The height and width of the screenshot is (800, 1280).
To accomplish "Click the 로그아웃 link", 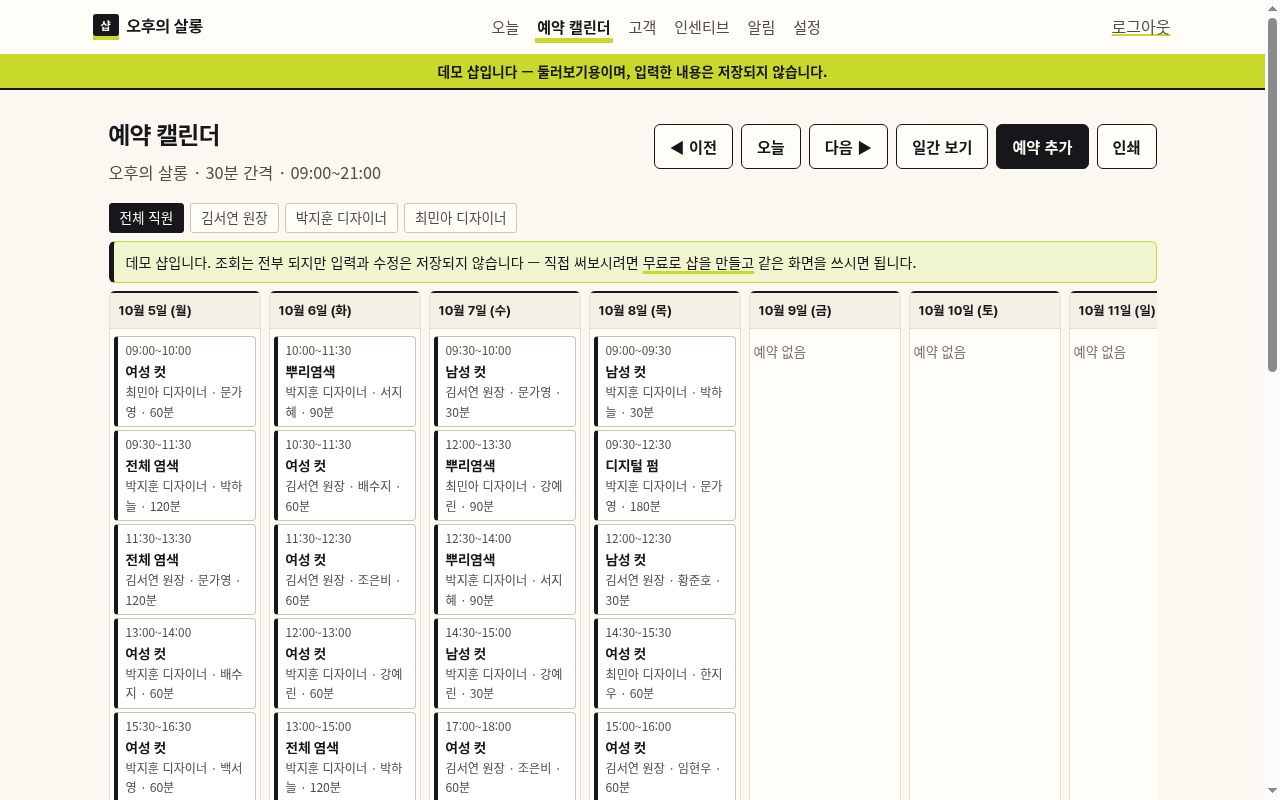I will 1141,27.
